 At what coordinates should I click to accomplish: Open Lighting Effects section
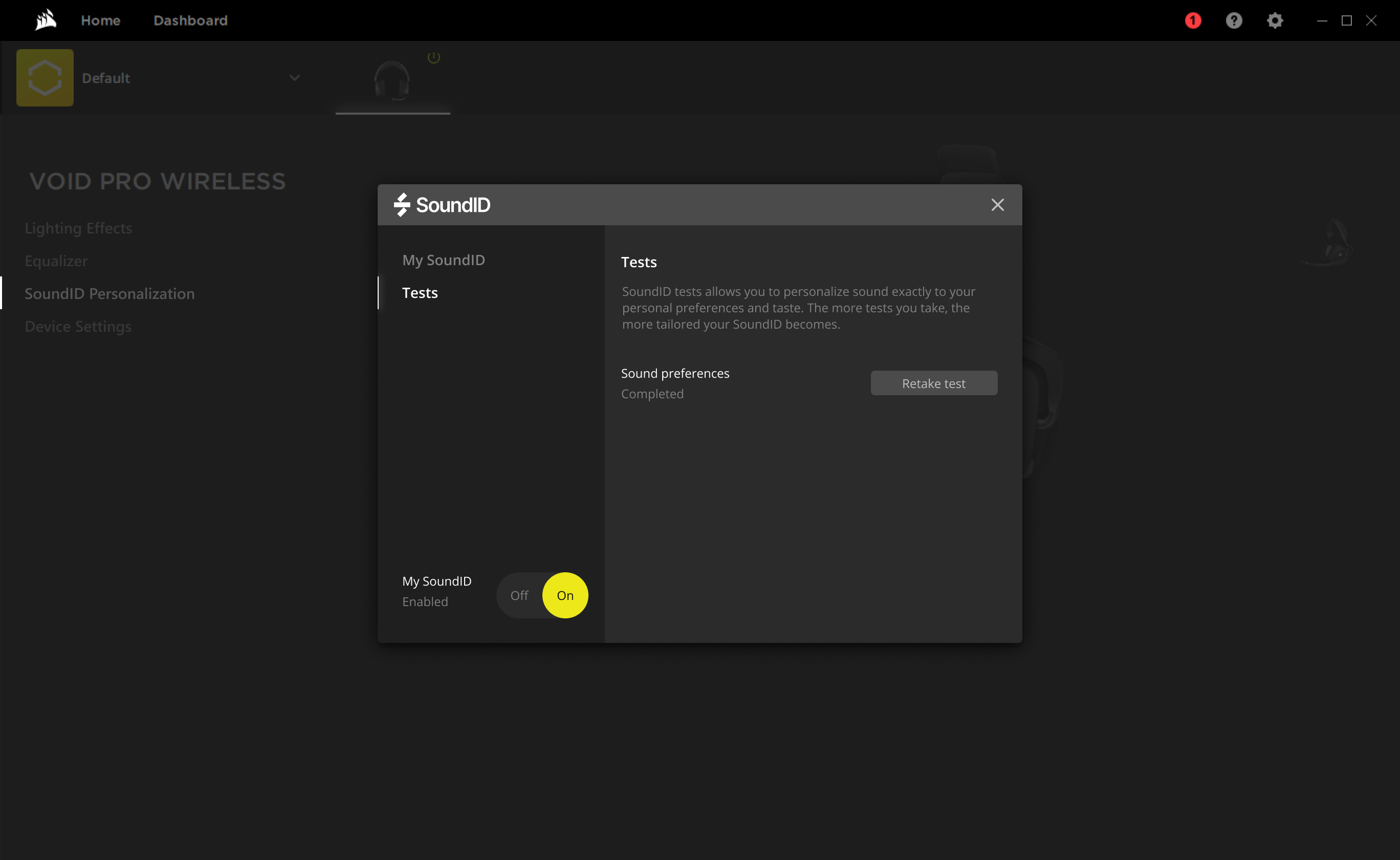click(x=78, y=228)
